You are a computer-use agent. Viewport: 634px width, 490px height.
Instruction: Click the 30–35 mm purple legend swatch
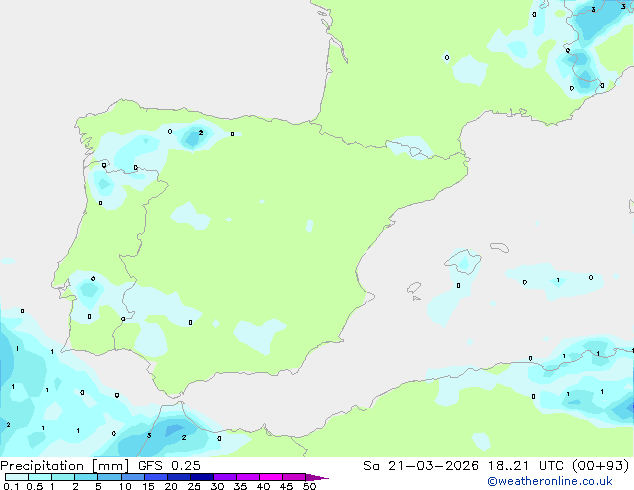coord(224,477)
